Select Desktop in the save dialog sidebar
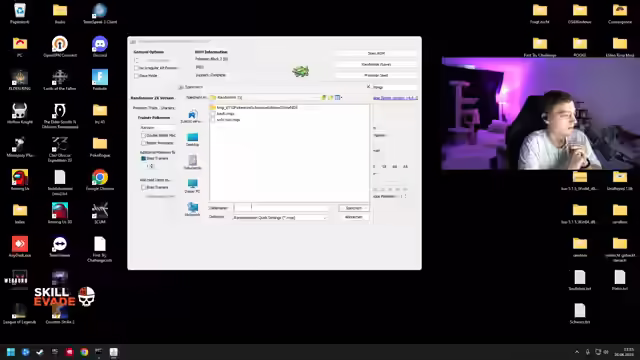This screenshot has height=360, width=640. pyautogui.click(x=192, y=139)
